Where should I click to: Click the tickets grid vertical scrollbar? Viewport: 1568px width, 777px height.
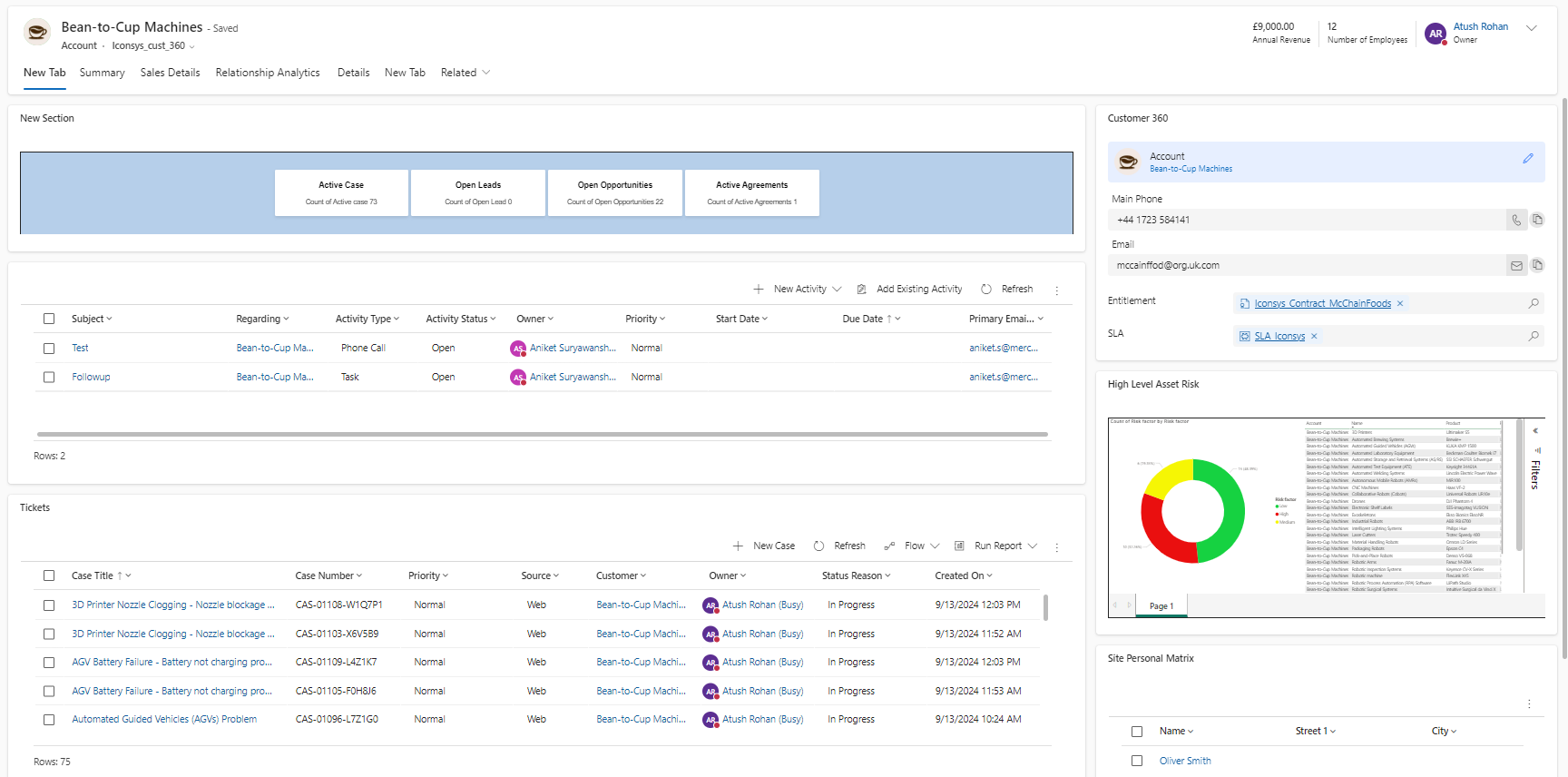[1045, 607]
